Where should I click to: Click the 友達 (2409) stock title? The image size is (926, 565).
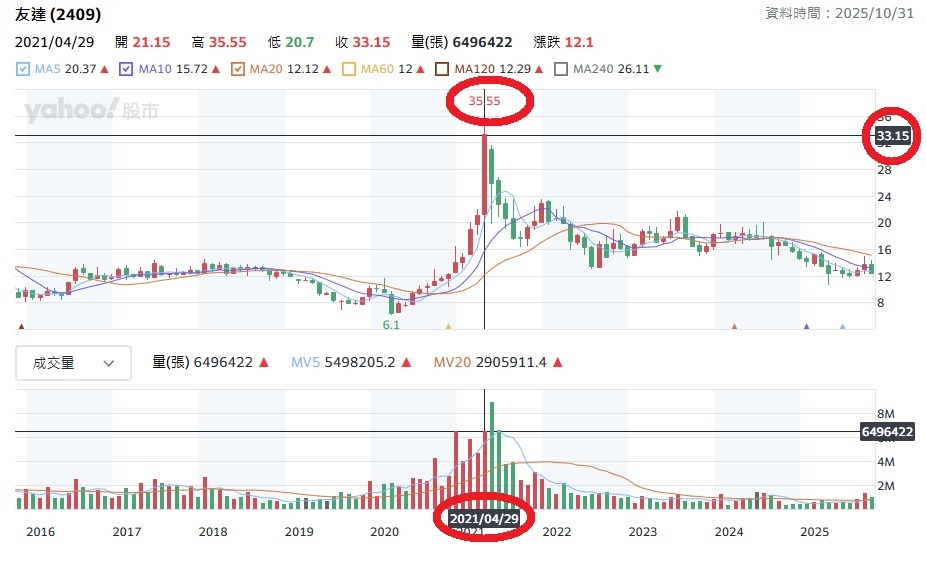[58, 14]
